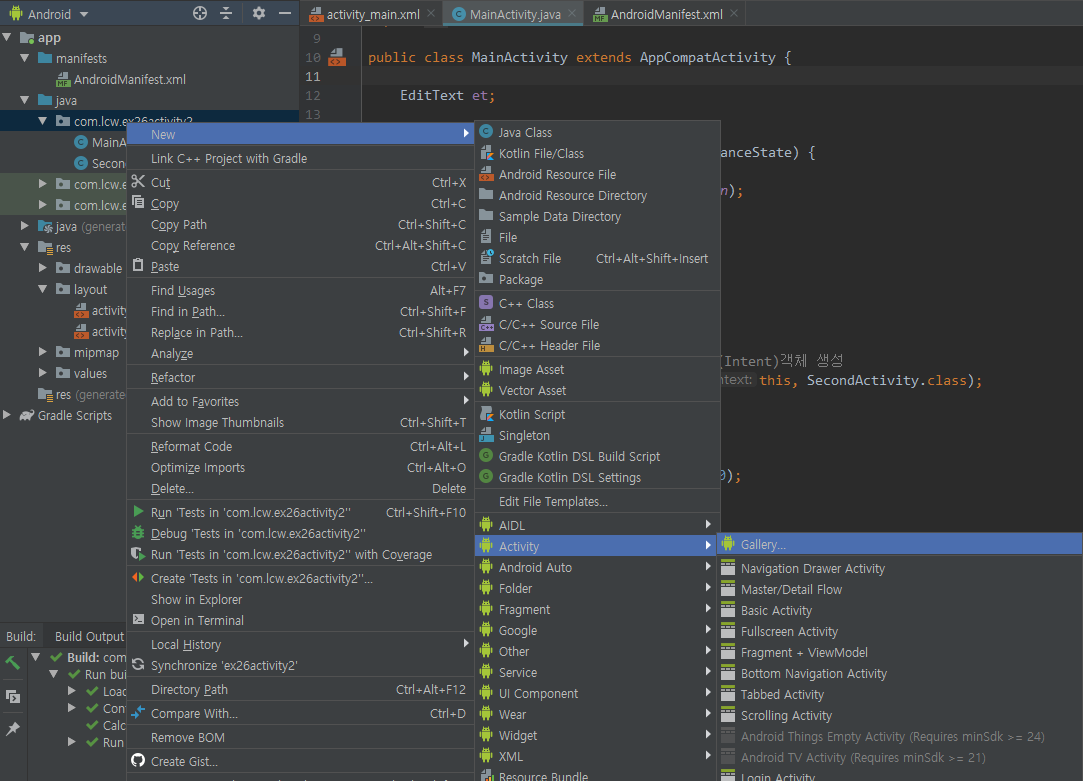Choose Compare With...

[300, 713]
